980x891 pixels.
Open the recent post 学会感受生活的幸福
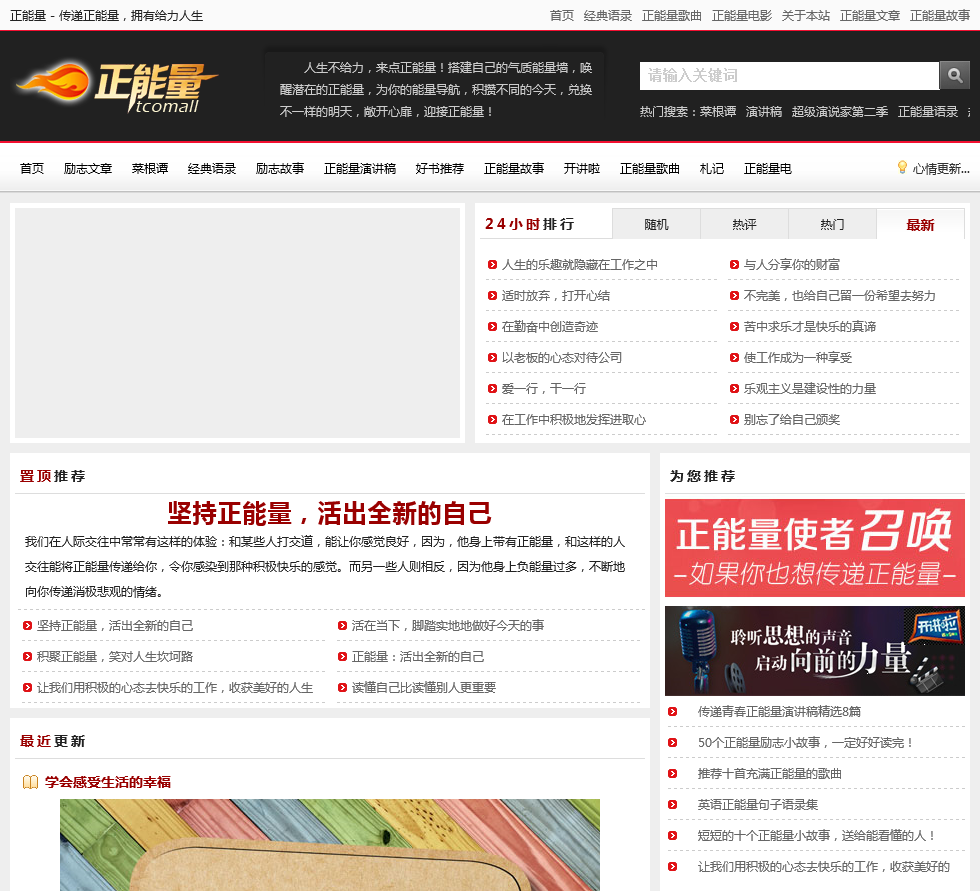[108, 782]
